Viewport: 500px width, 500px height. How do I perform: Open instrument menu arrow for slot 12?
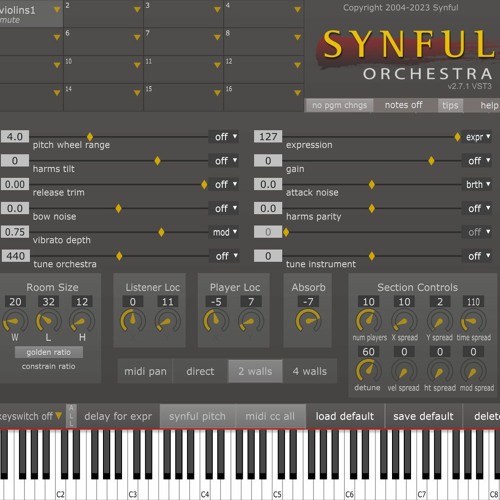(x=298, y=65)
